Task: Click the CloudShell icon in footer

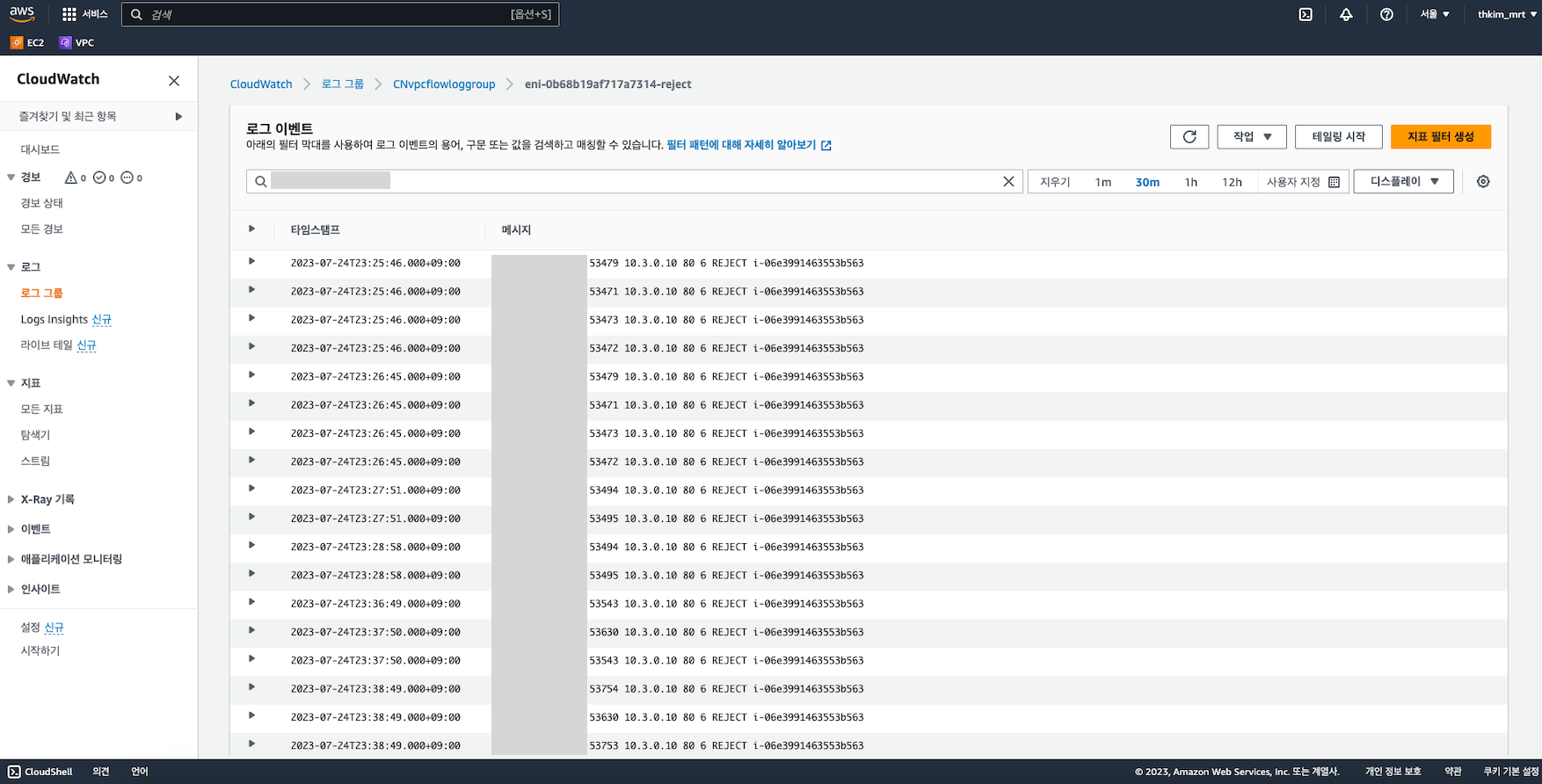Action: tap(14, 772)
